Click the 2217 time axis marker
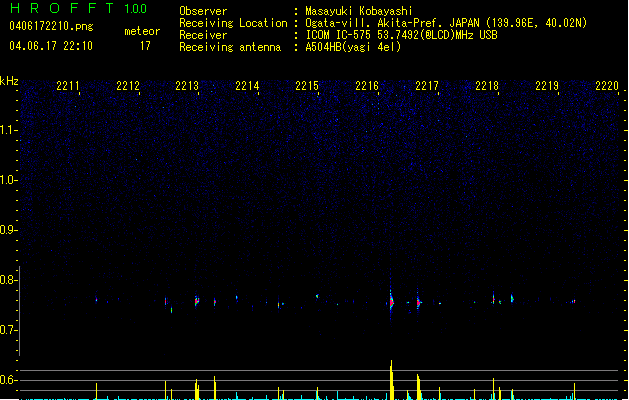629x400 pixels. pos(427,86)
